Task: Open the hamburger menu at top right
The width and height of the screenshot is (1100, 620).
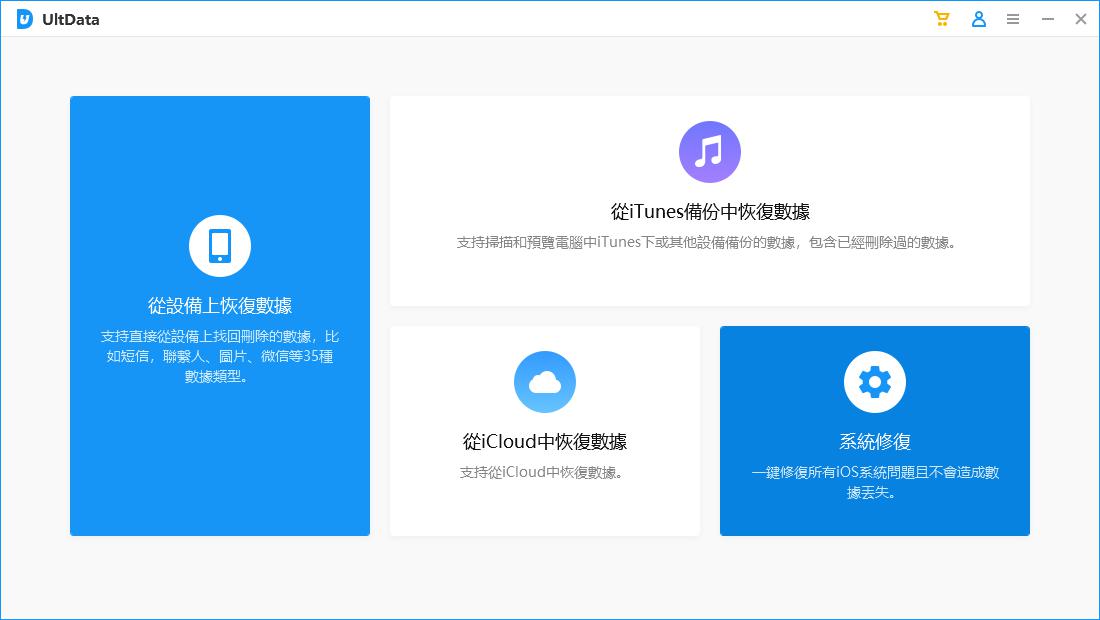Action: pos(1013,18)
